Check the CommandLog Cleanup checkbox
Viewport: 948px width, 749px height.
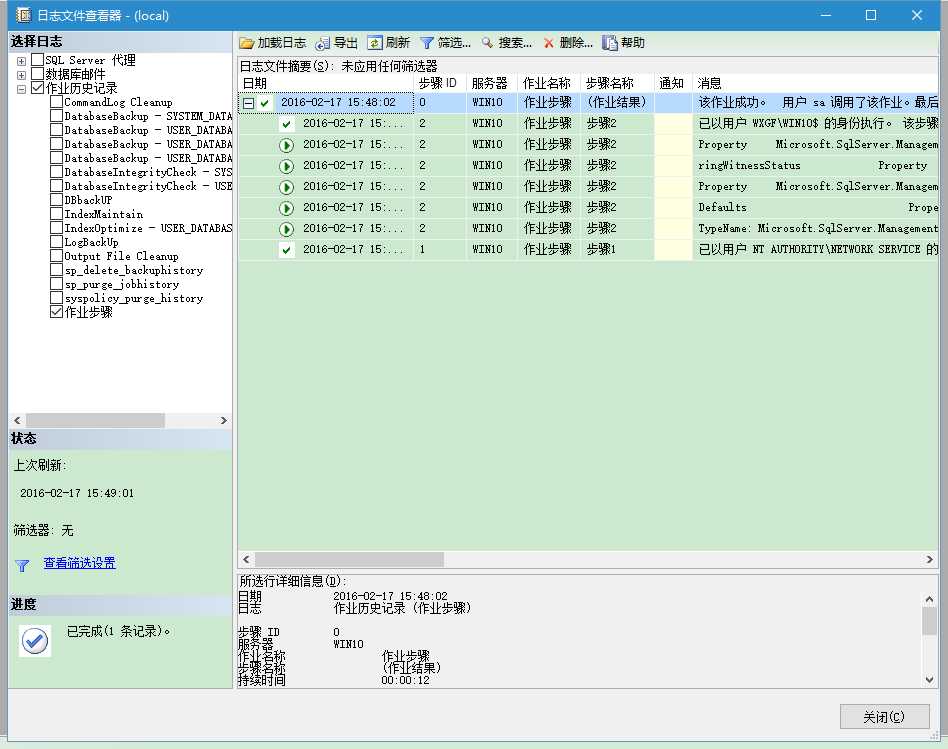56,102
